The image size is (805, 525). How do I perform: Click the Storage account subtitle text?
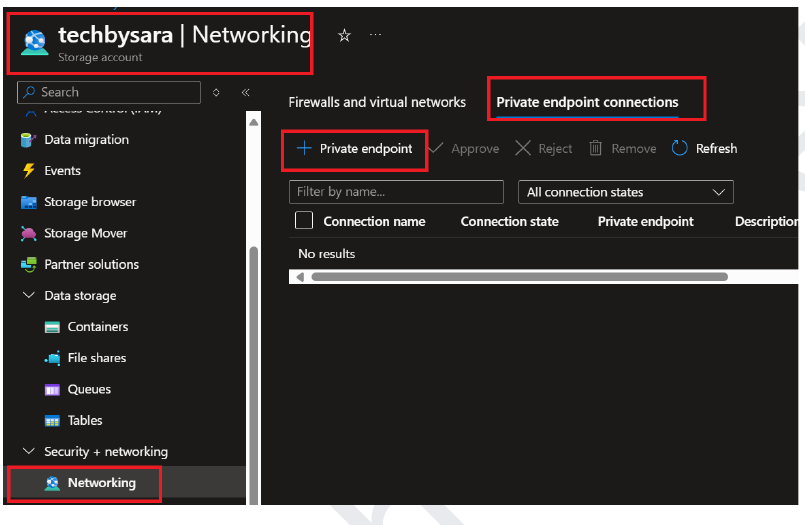100,57
